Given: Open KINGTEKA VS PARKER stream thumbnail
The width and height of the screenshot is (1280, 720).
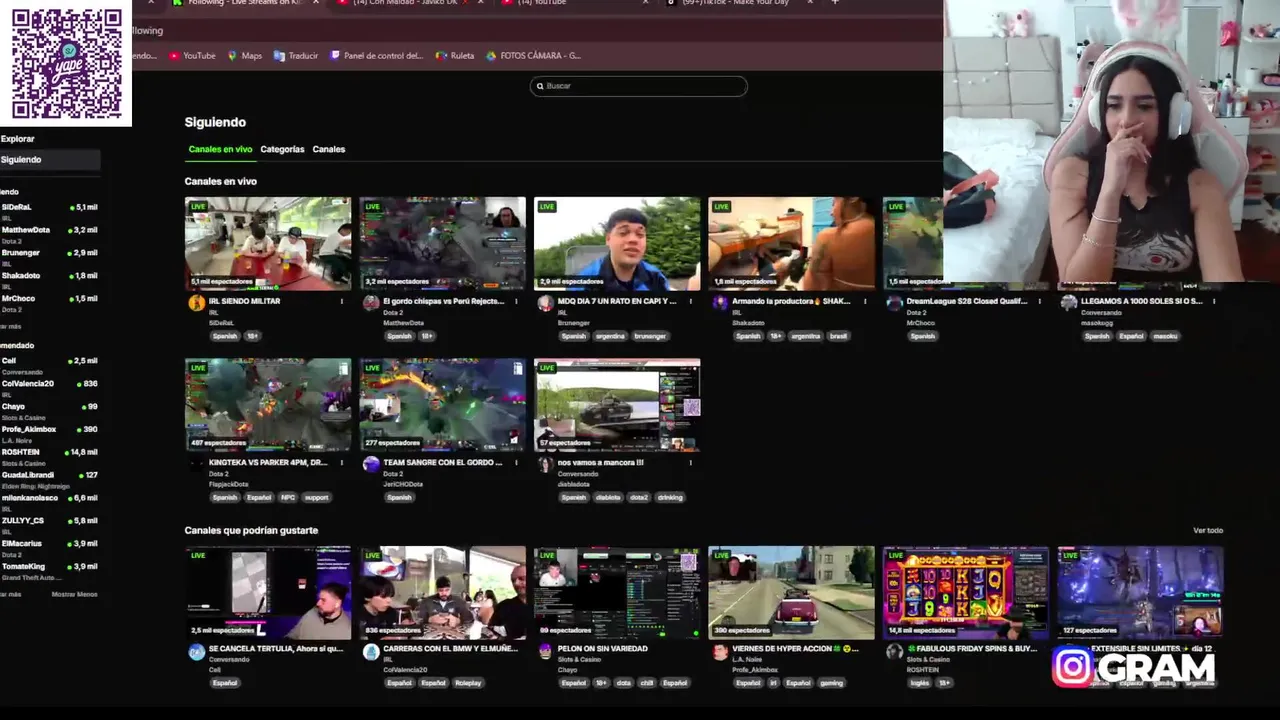Looking at the screenshot, I should tap(268, 405).
